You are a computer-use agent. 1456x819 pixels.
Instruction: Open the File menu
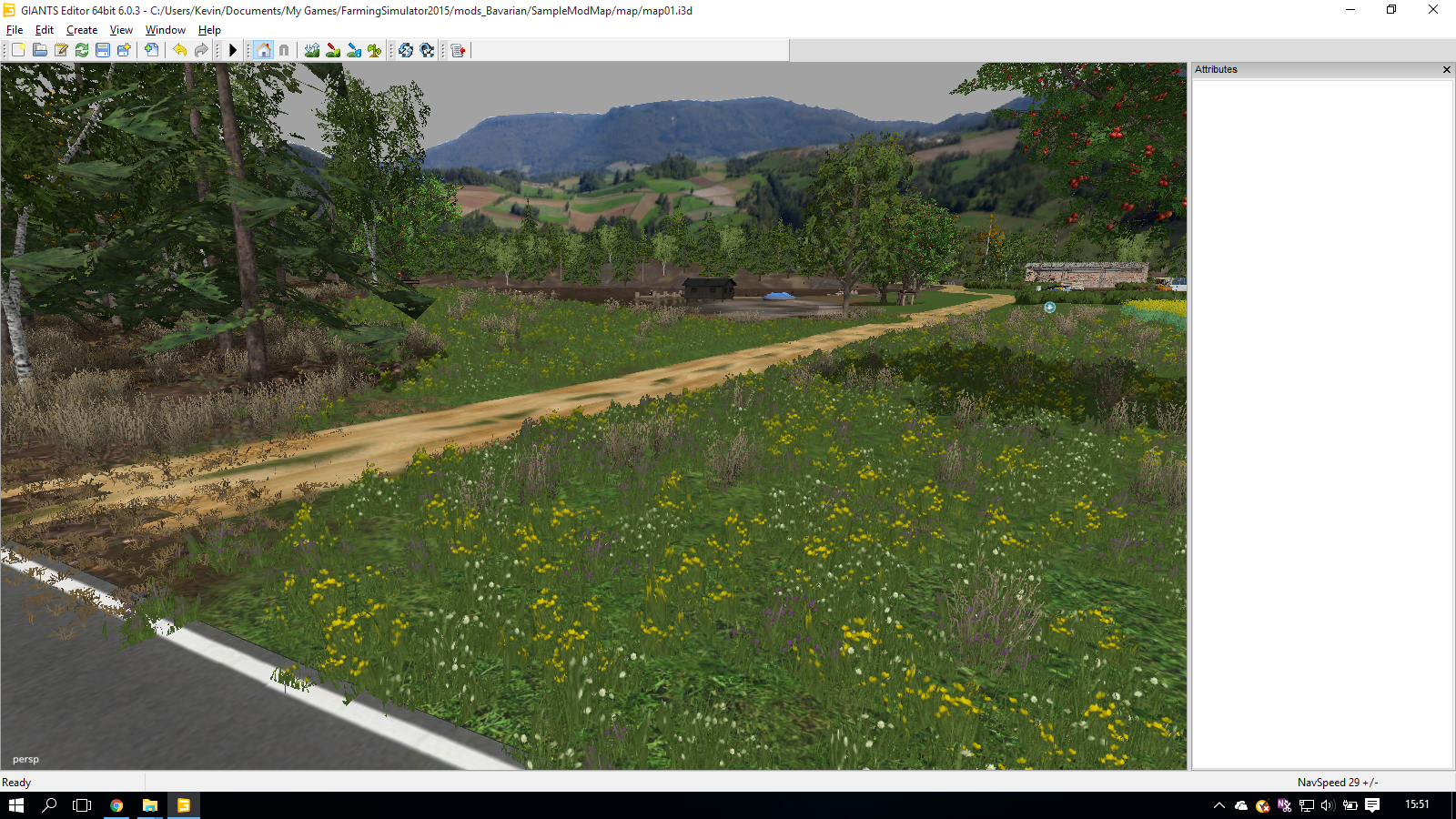(x=15, y=30)
